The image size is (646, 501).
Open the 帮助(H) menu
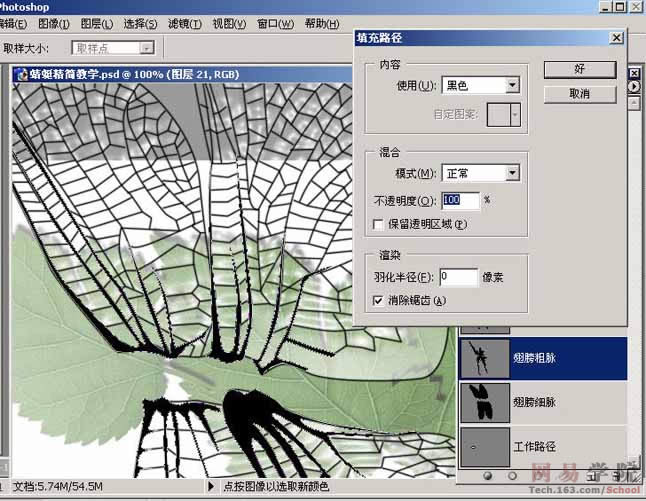point(322,24)
